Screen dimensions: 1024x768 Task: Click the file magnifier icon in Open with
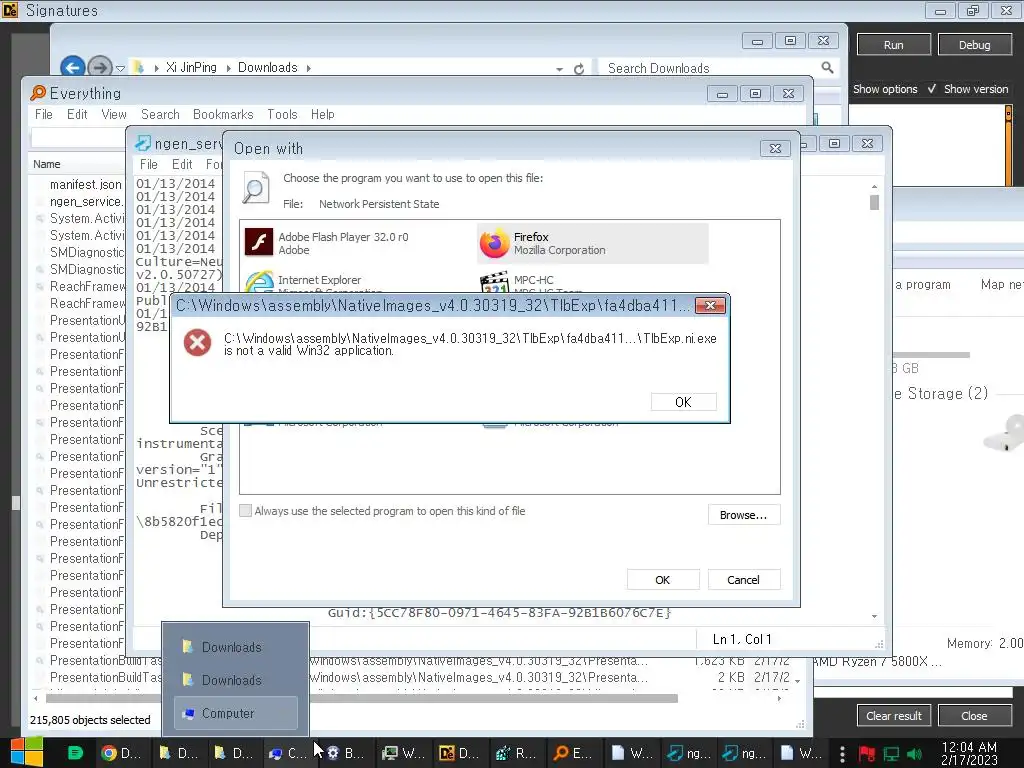[256, 188]
